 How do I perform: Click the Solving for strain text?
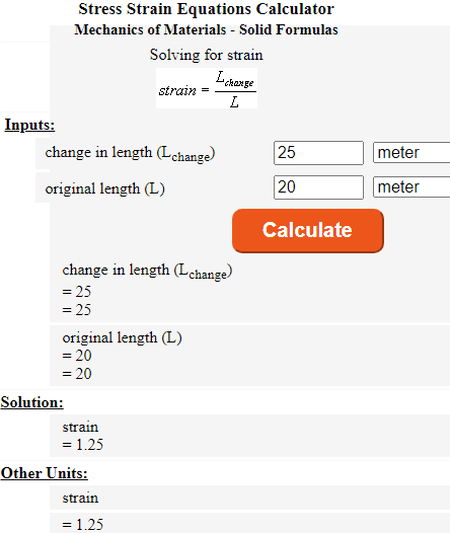pyautogui.click(x=206, y=55)
